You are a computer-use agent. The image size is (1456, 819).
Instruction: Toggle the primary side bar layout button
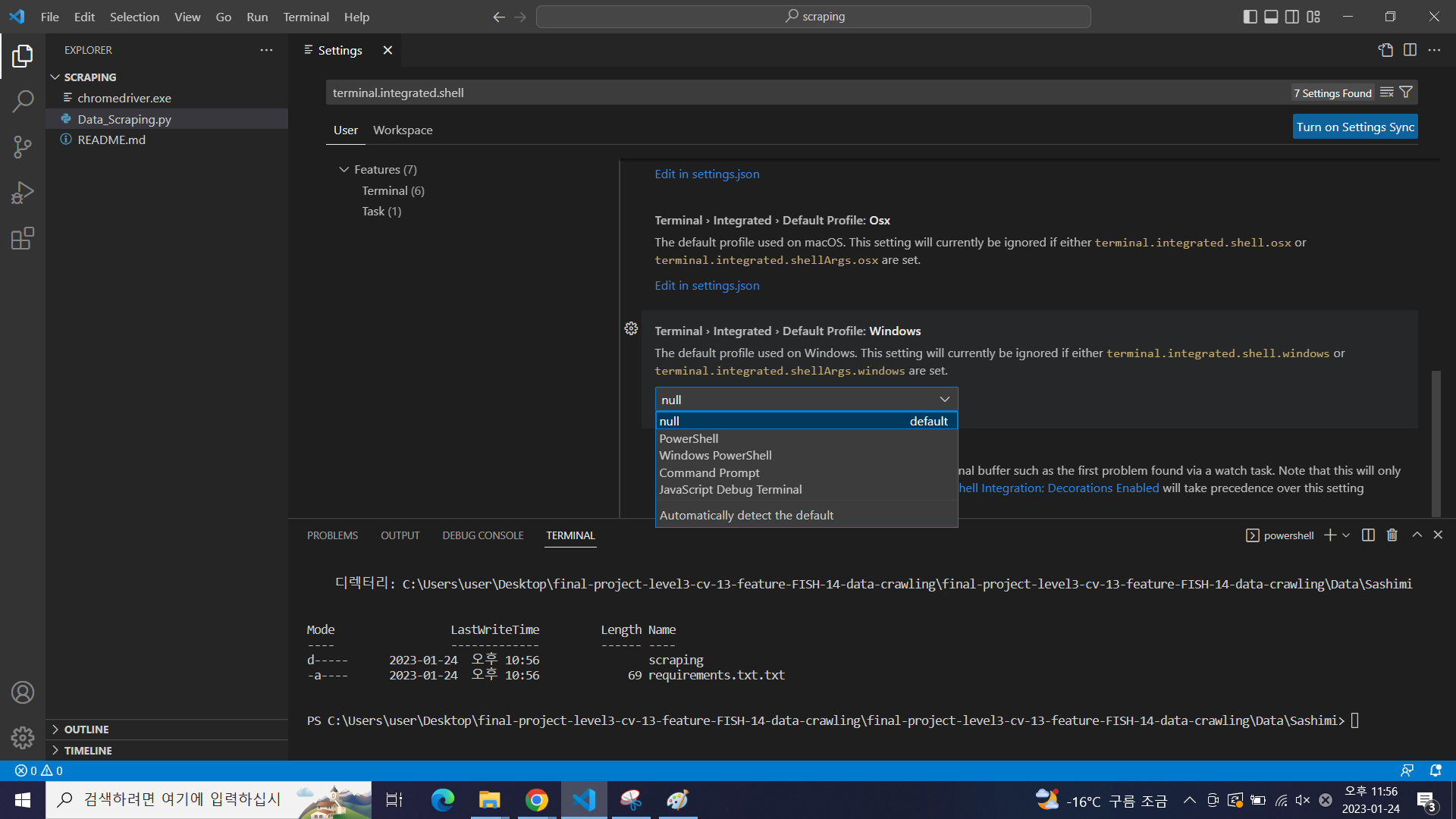coord(1250,17)
